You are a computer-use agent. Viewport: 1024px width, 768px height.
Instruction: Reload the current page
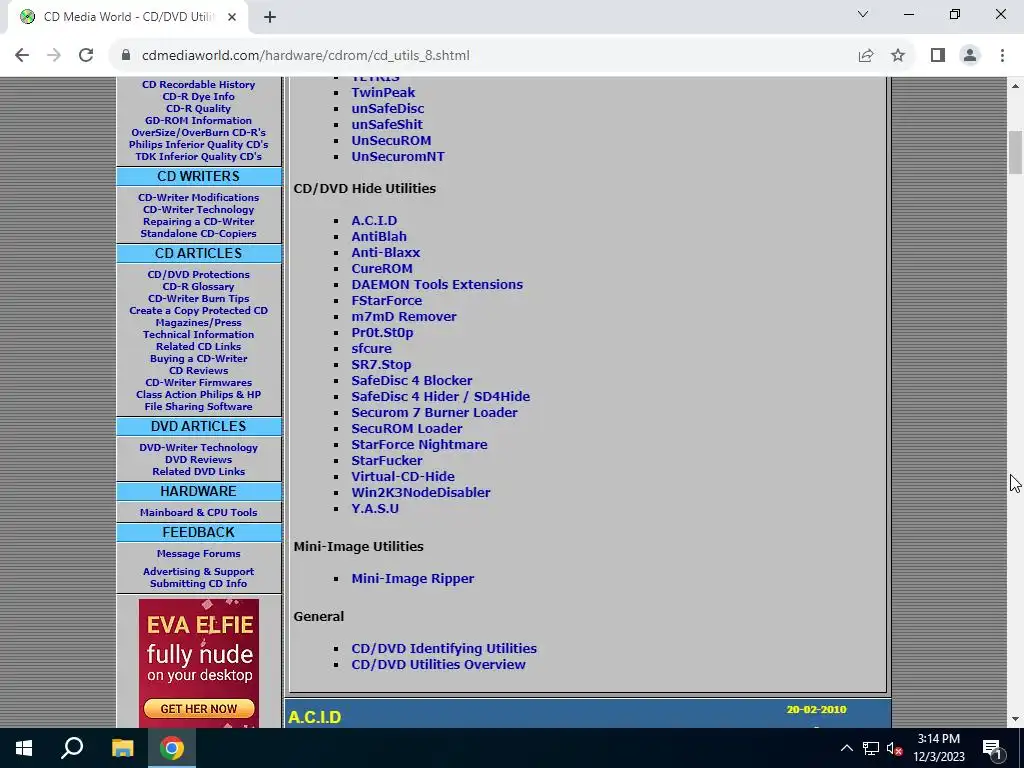point(86,56)
